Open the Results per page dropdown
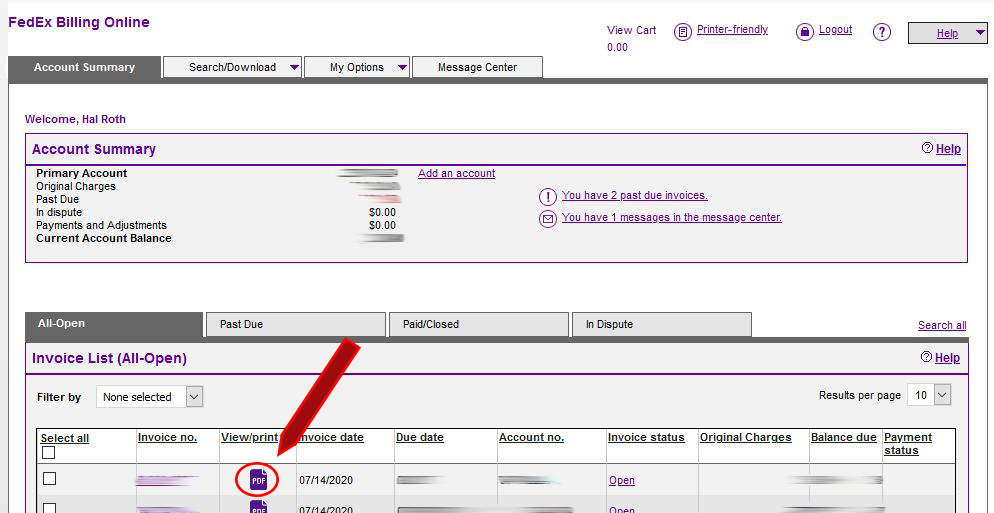The image size is (994, 513). pyautogui.click(x=929, y=395)
